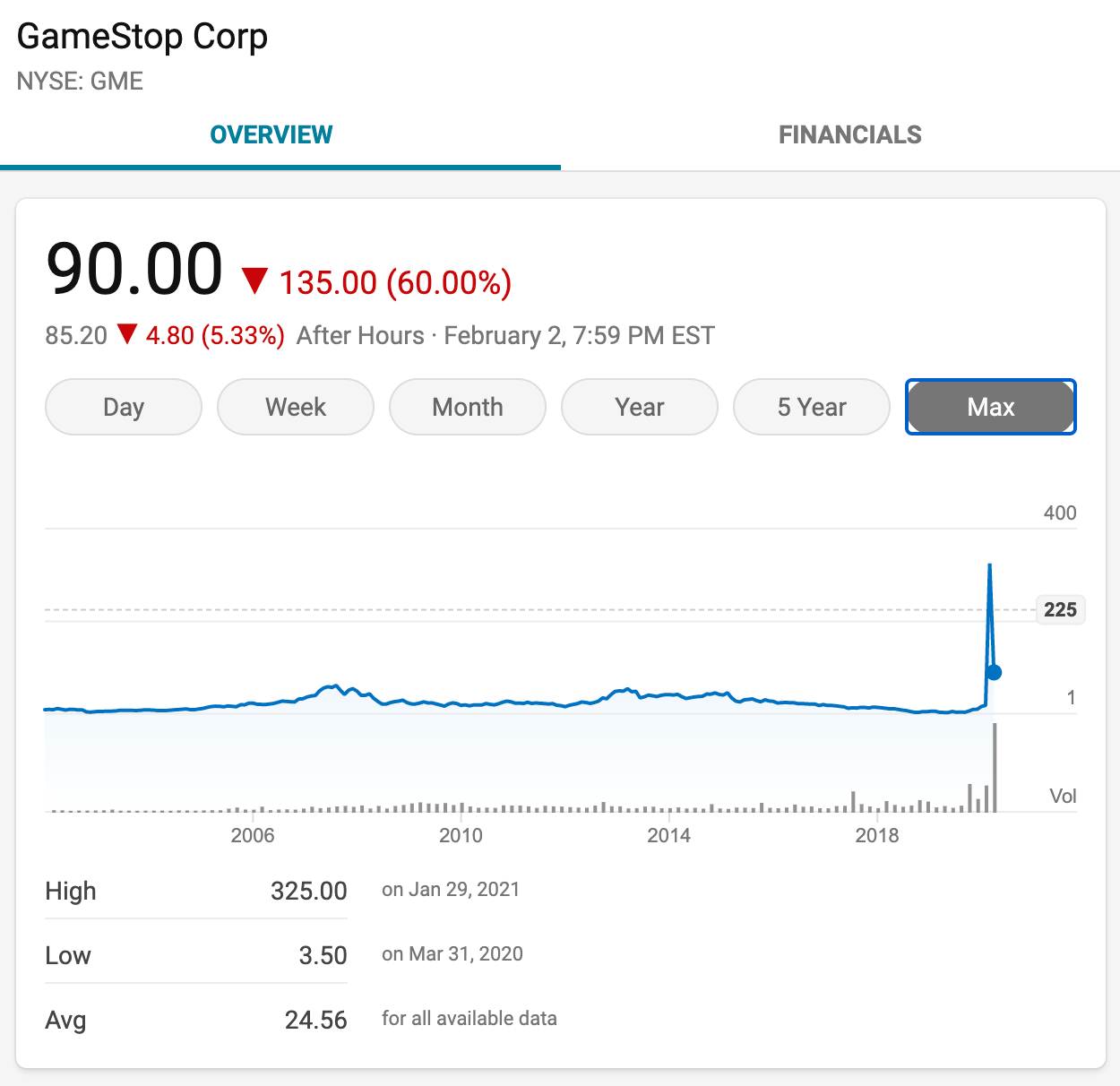
Task: Choose the Month chart range
Action: tap(468, 407)
